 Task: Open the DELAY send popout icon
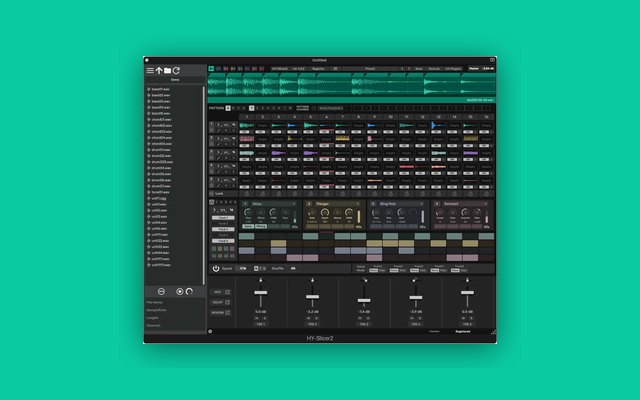point(227,302)
